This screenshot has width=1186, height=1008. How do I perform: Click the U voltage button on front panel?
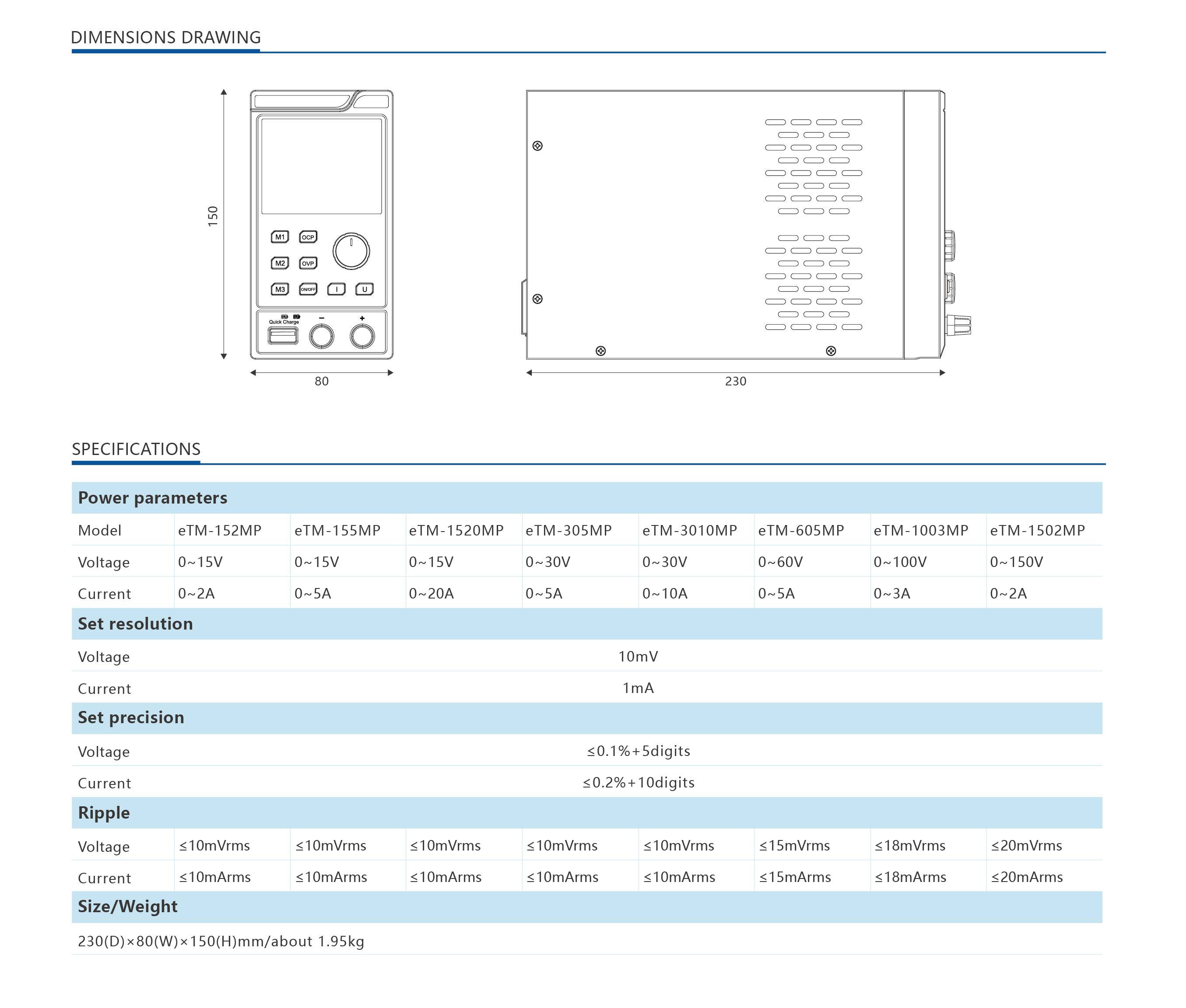tap(365, 289)
